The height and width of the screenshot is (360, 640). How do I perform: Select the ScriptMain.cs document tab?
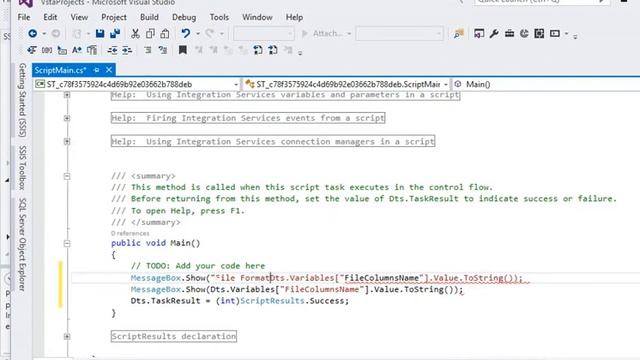tap(60, 70)
